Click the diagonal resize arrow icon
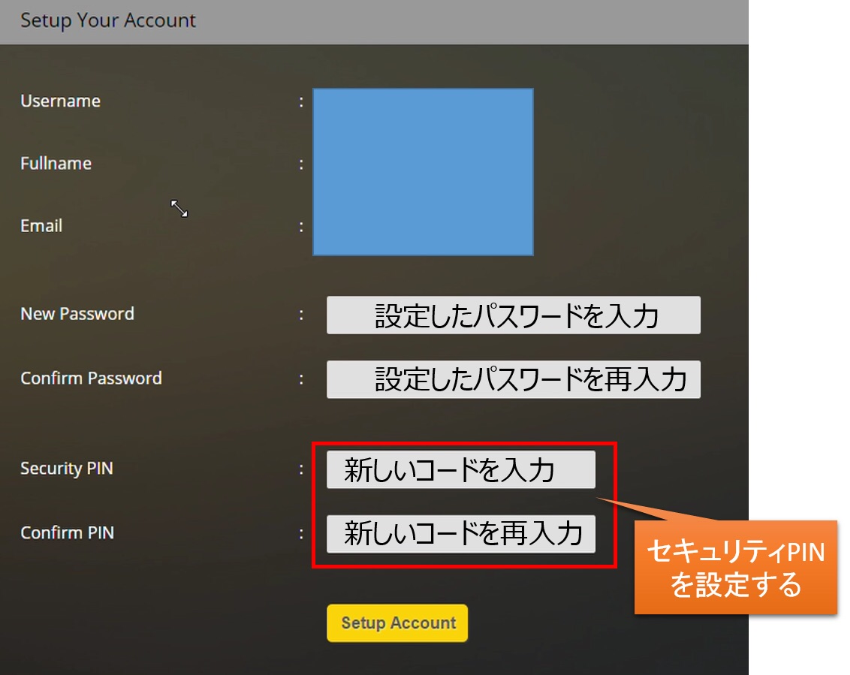 tap(179, 209)
